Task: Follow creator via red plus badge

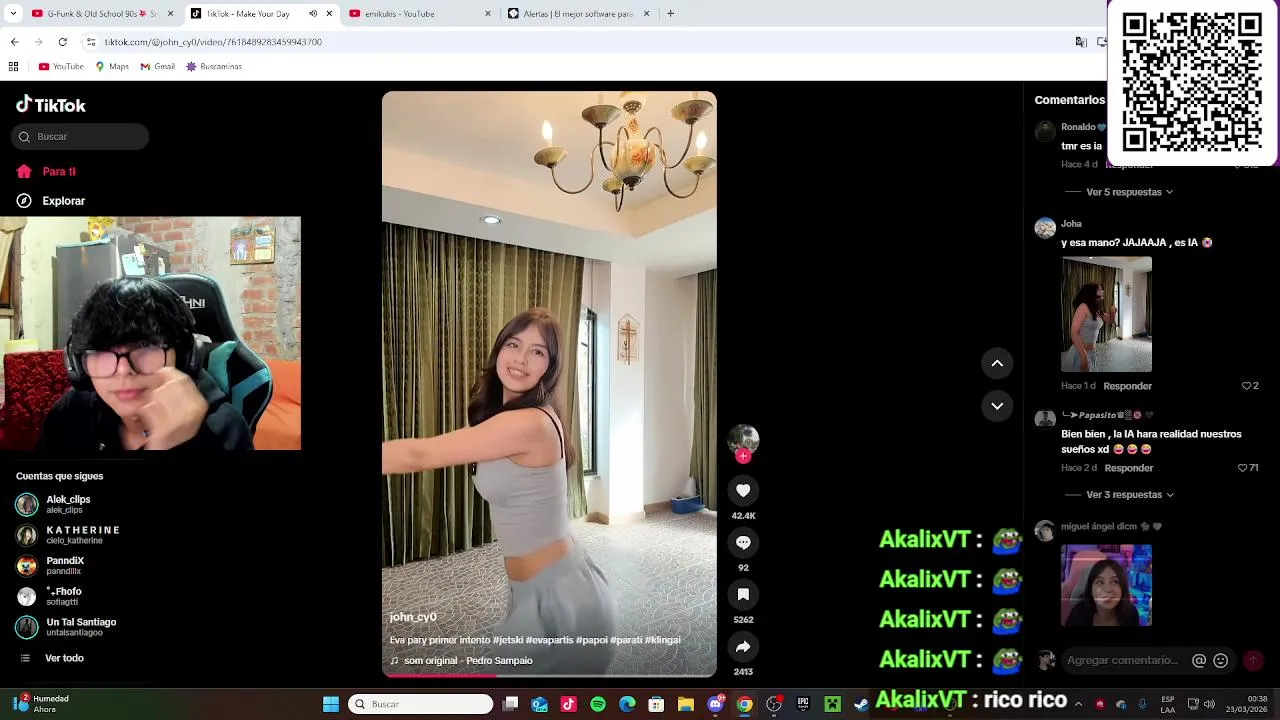Action: point(743,456)
